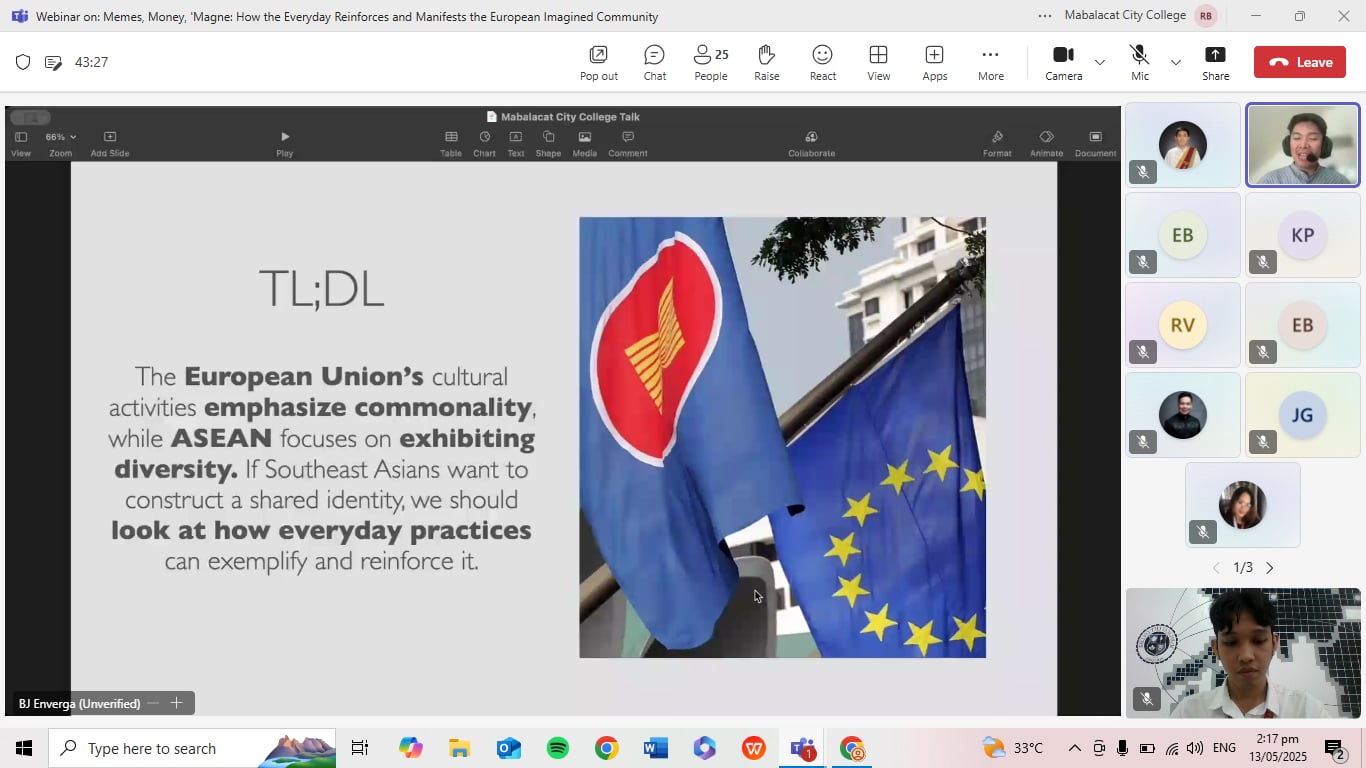This screenshot has height=768, width=1366.
Task: Go to previous page of participants
Action: click(1216, 568)
